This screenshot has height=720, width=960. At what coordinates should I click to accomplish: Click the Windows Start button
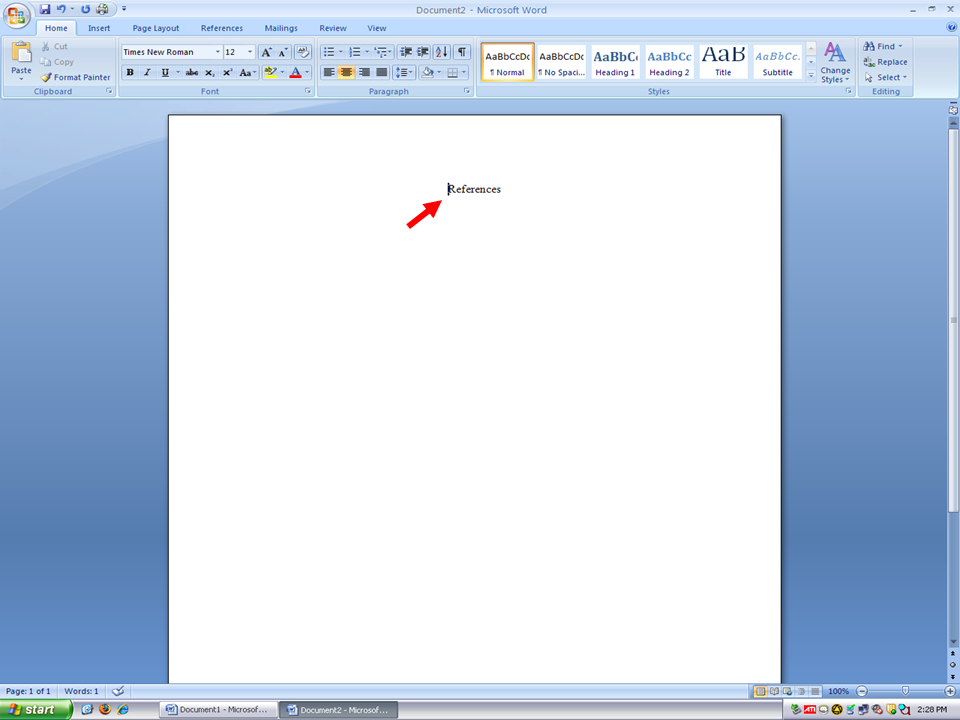click(36, 710)
